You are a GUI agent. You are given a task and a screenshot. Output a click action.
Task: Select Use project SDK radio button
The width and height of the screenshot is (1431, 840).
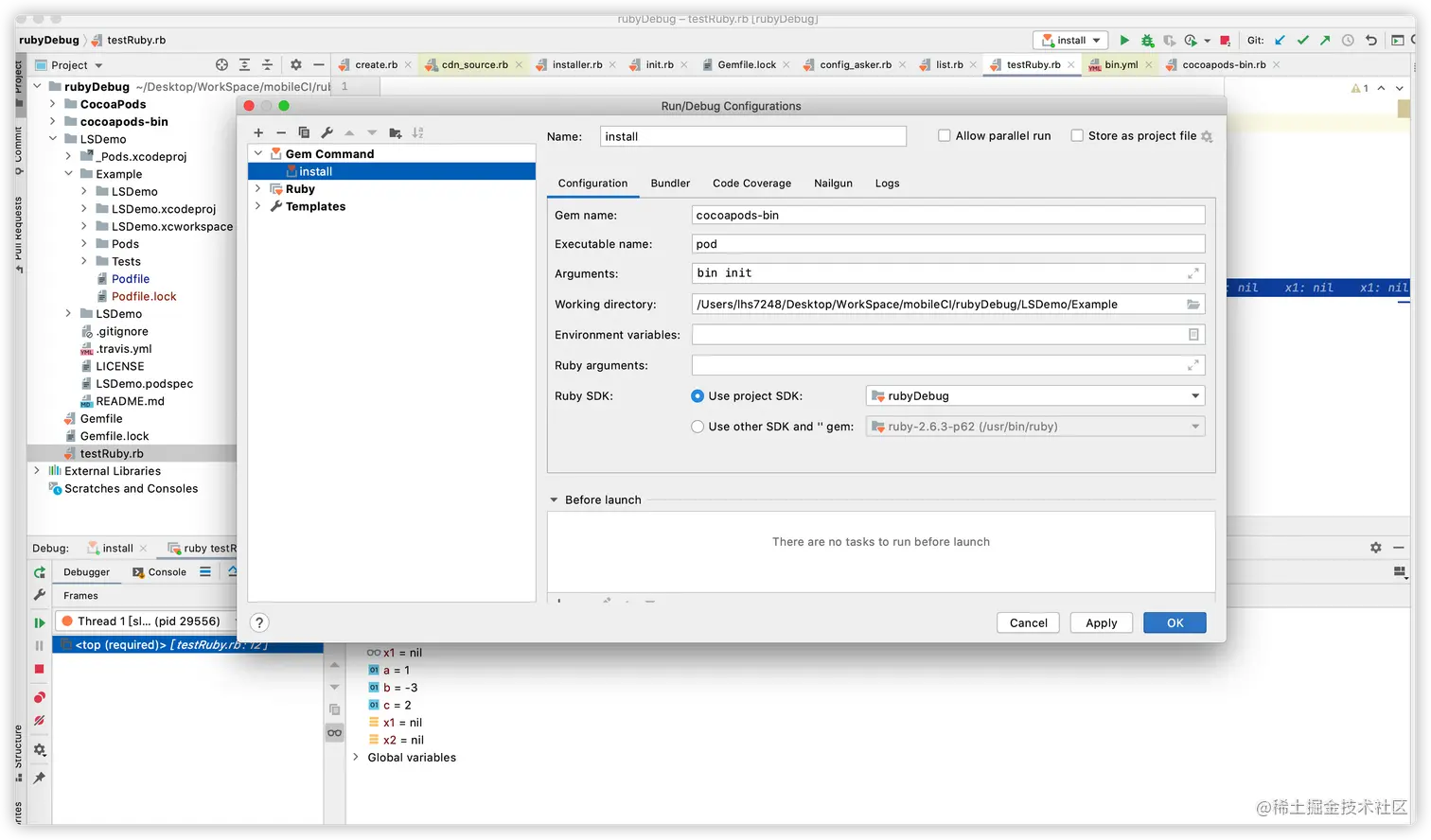(x=698, y=396)
